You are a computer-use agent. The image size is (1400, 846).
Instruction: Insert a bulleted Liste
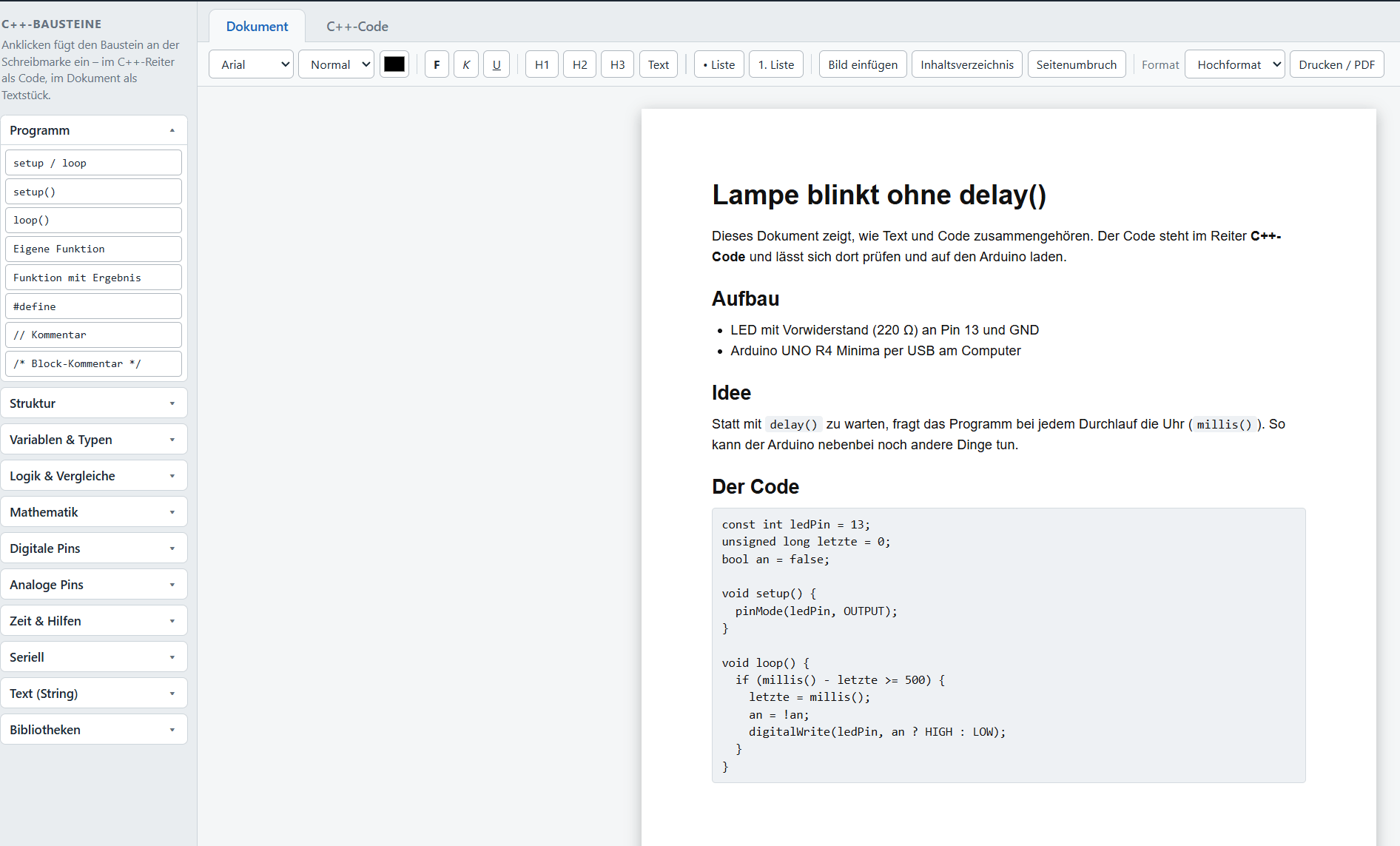tap(719, 64)
